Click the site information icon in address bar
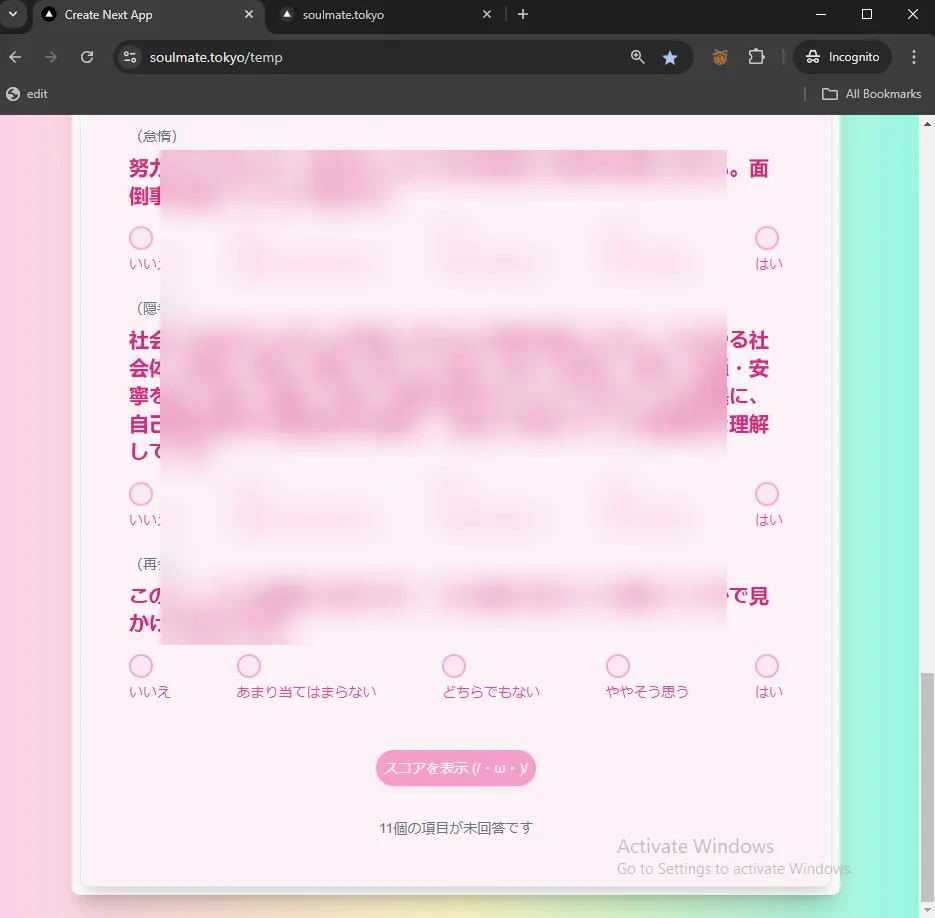The height and width of the screenshot is (918, 935). 130,57
